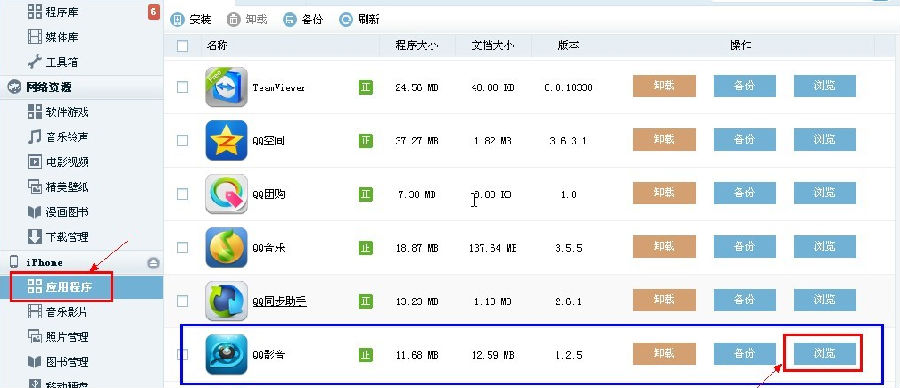
Task: Click the QQ团购 app icon
Action: click(226, 194)
